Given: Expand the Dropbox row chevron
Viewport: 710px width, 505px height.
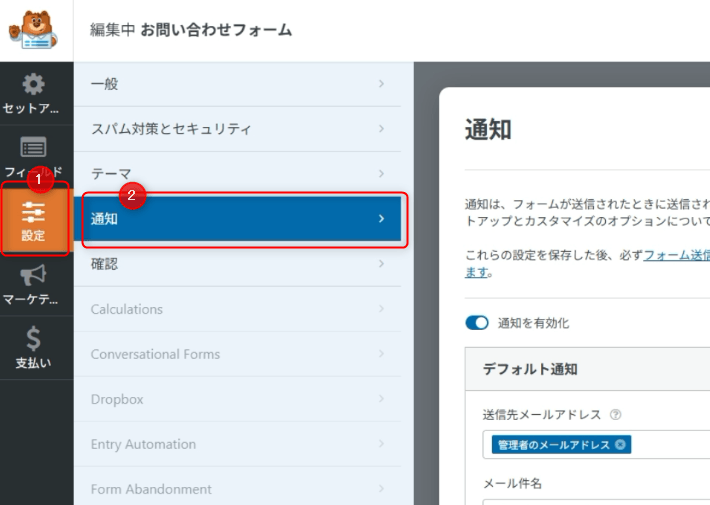Looking at the screenshot, I should tap(381, 399).
